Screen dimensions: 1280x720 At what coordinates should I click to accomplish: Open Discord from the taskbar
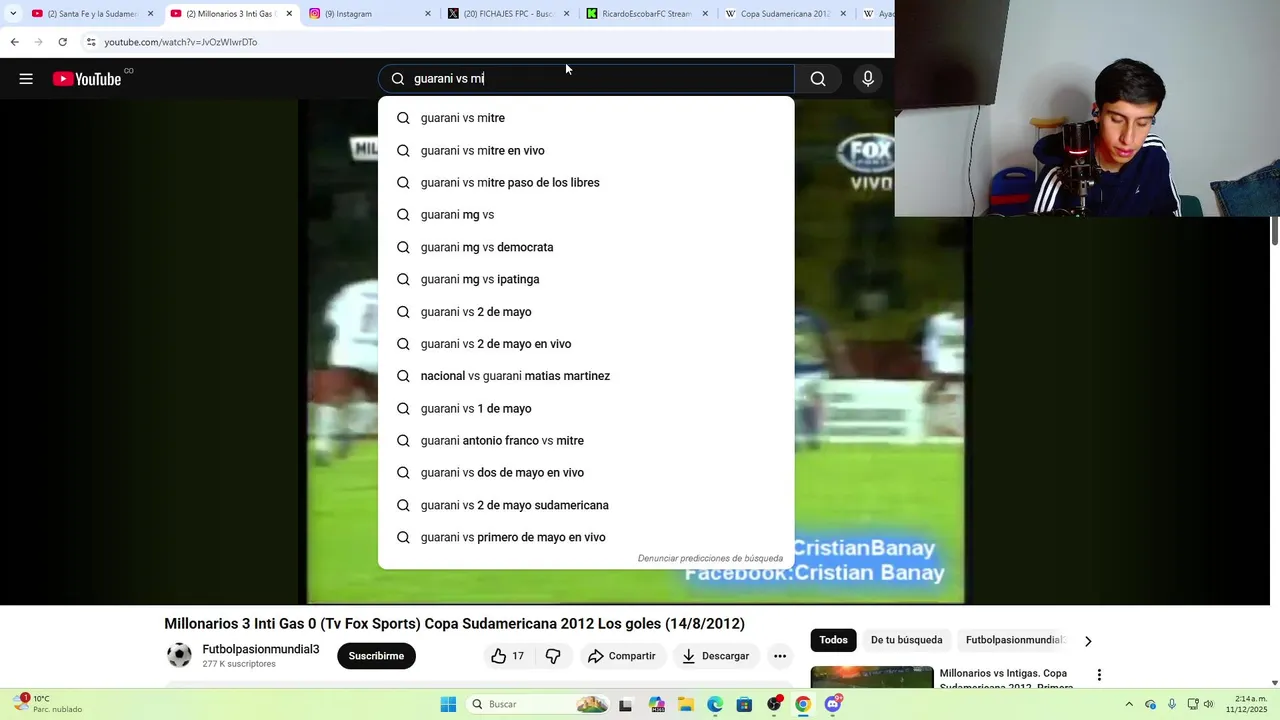coord(832,704)
